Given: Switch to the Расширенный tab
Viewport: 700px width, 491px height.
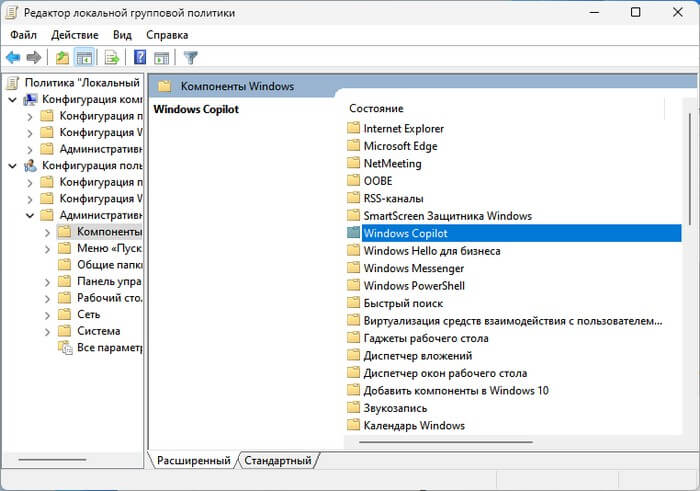Looking at the screenshot, I should pos(193,460).
